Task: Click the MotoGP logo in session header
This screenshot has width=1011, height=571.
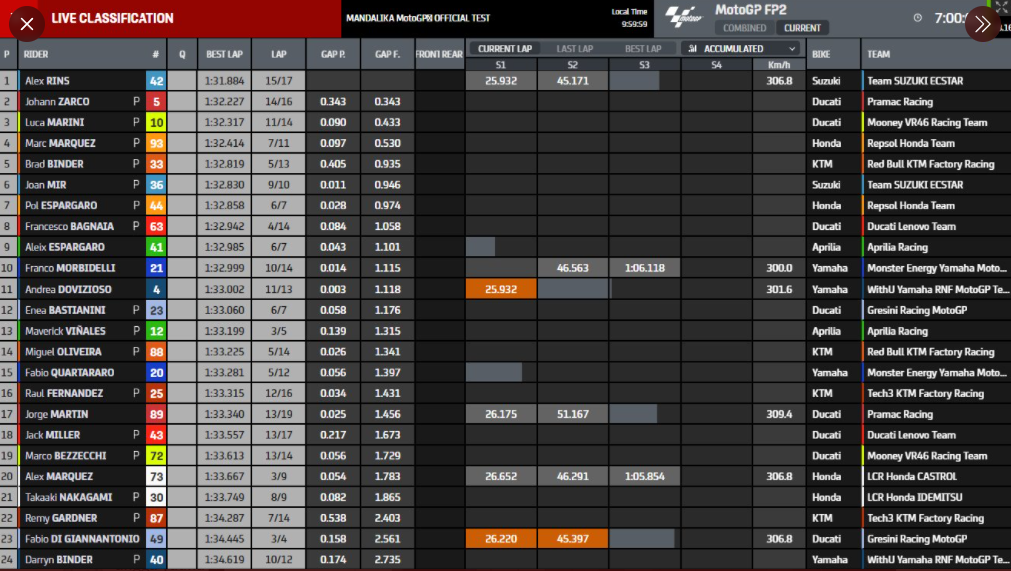Action: tap(683, 17)
